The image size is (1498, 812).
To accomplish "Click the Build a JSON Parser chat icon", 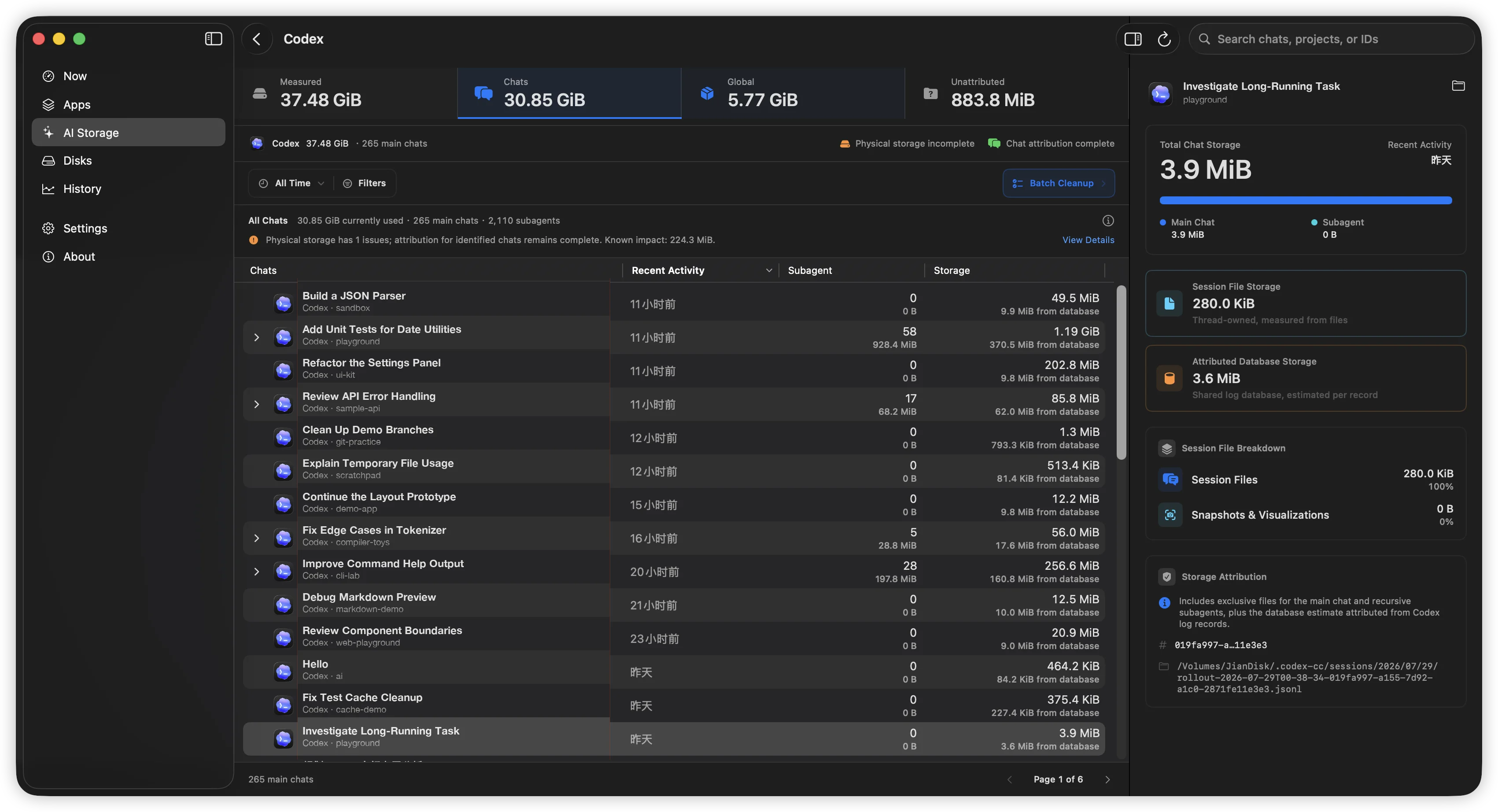I will coord(283,304).
